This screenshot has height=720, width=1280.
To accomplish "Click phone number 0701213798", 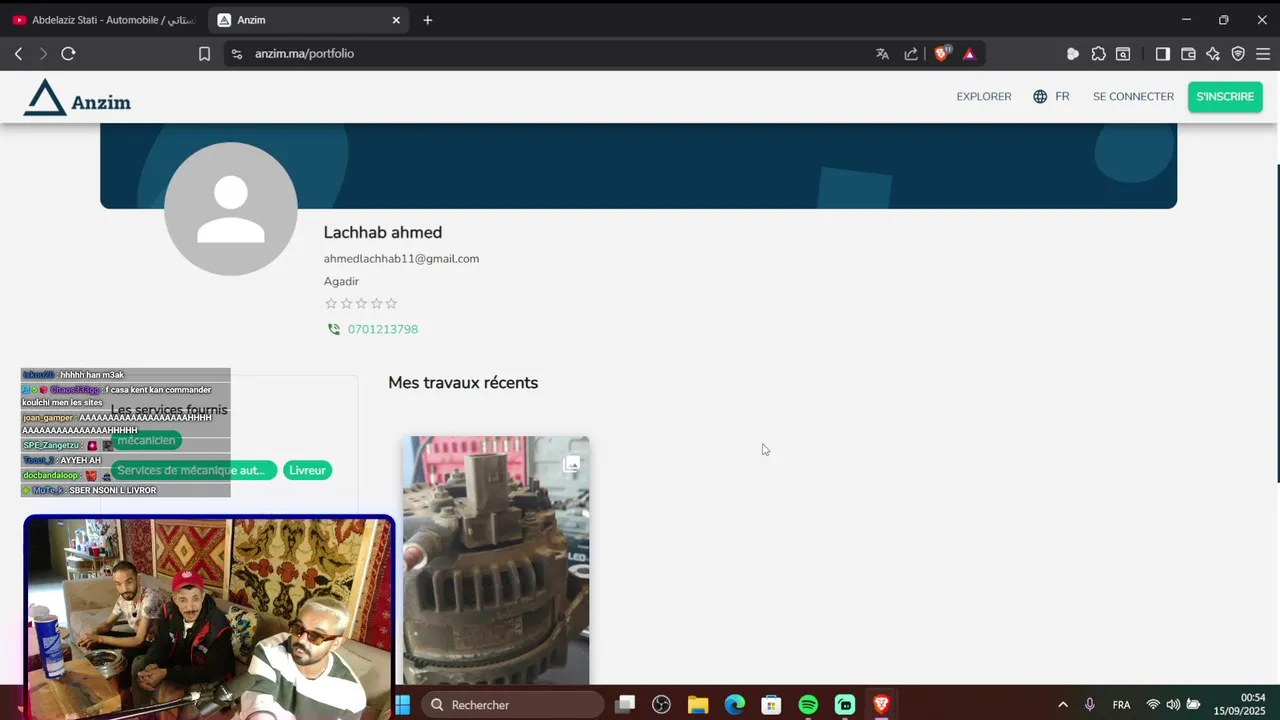I will click(383, 329).
